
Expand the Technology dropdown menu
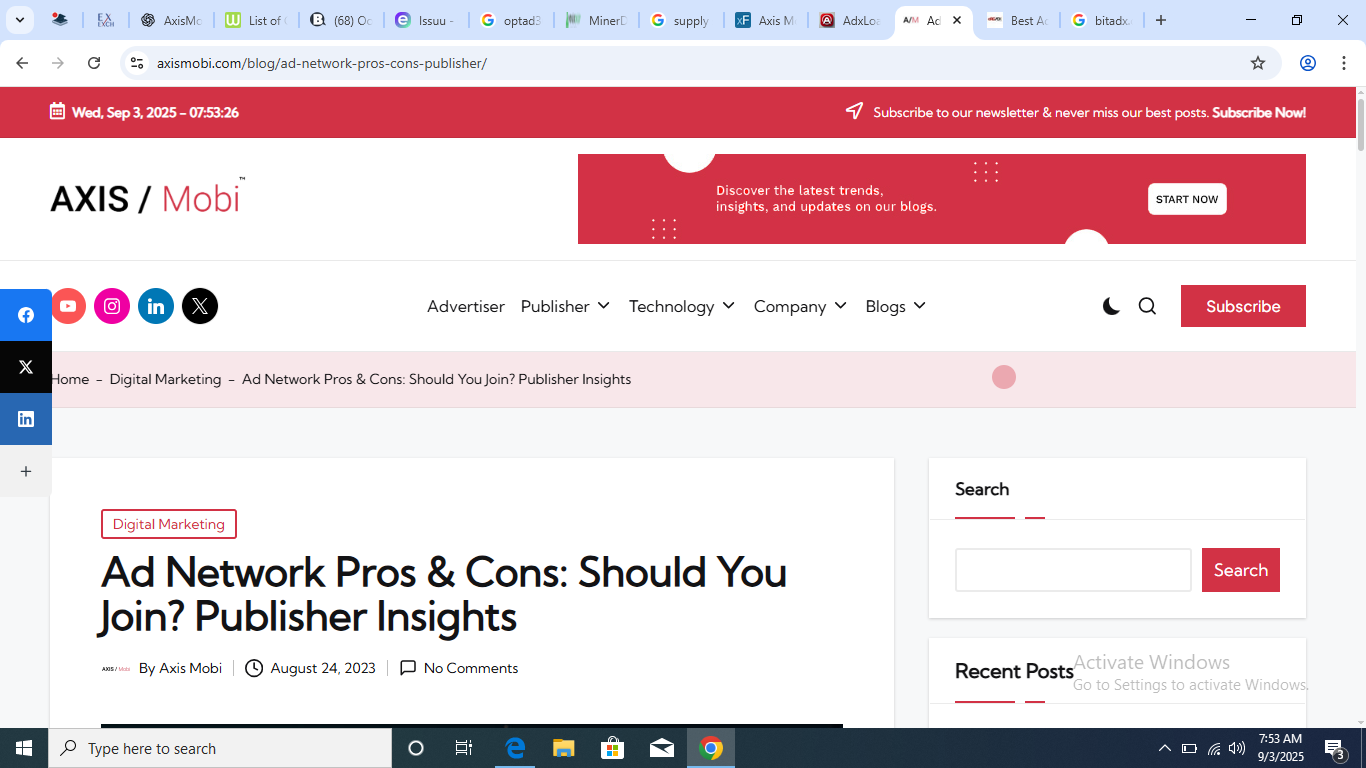pyautogui.click(x=681, y=306)
